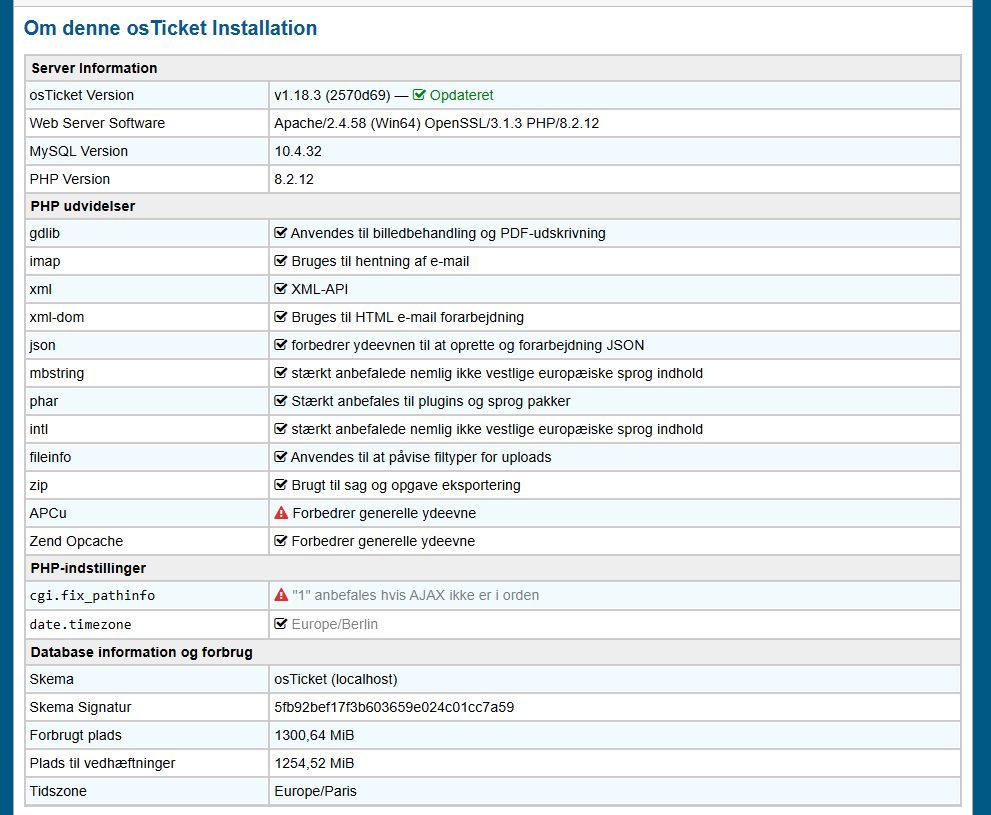Click the gdlib extension name
The height and width of the screenshot is (815, 991).
[x=44, y=233]
